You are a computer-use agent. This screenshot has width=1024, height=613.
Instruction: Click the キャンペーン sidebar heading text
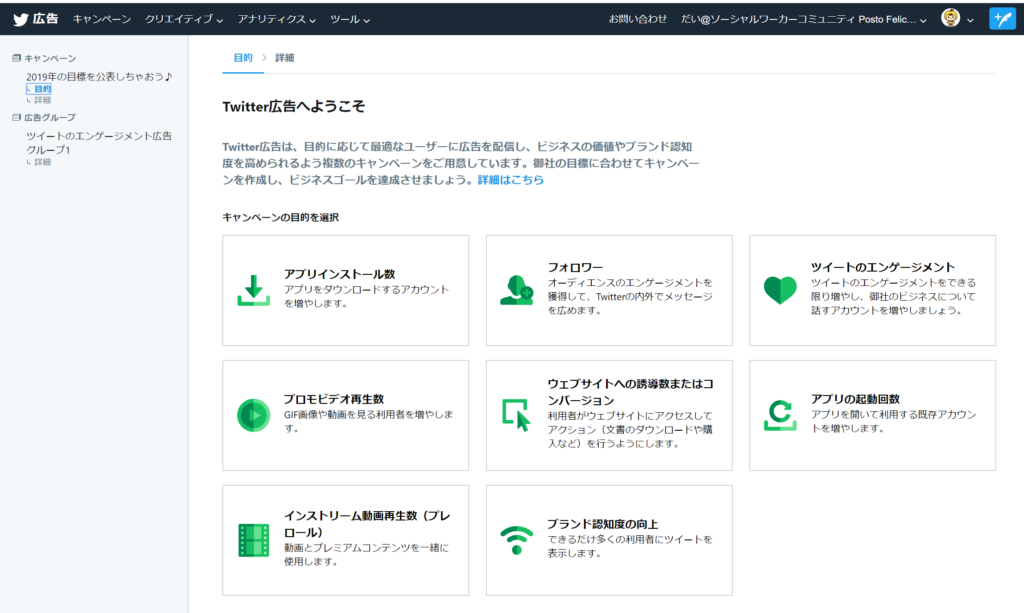[x=50, y=58]
